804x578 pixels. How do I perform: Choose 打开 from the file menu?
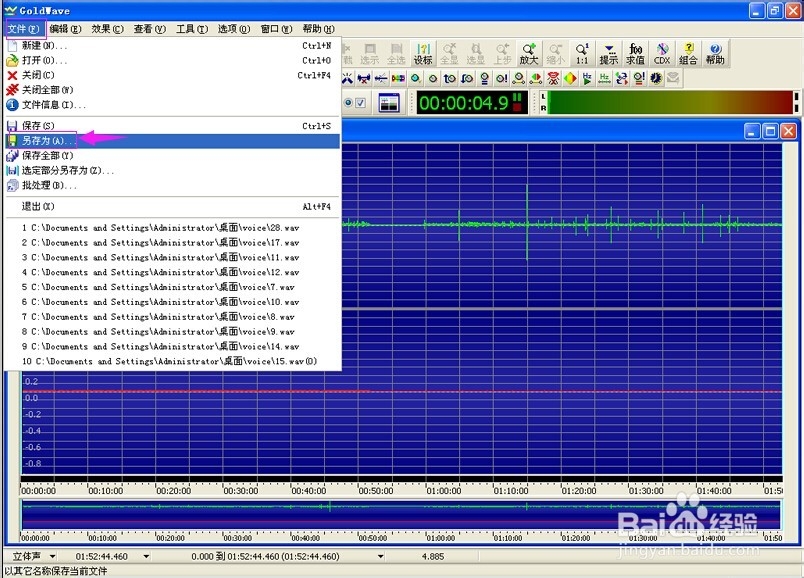click(x=173, y=61)
